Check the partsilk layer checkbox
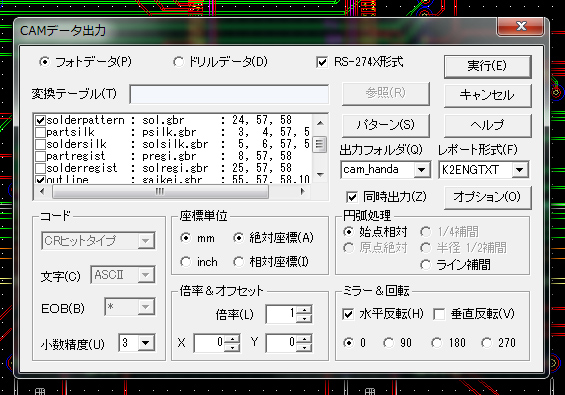The height and width of the screenshot is (395, 565). 40,132
